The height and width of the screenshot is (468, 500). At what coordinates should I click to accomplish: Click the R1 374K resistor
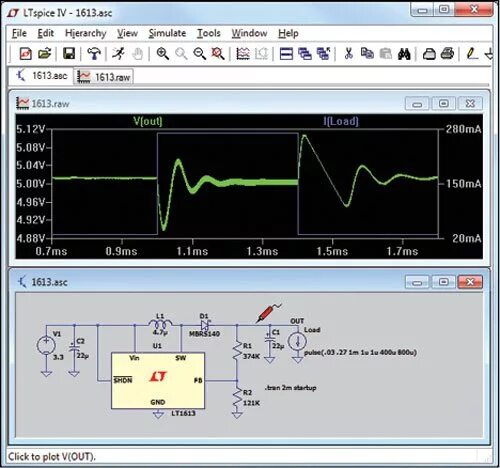pos(237,351)
